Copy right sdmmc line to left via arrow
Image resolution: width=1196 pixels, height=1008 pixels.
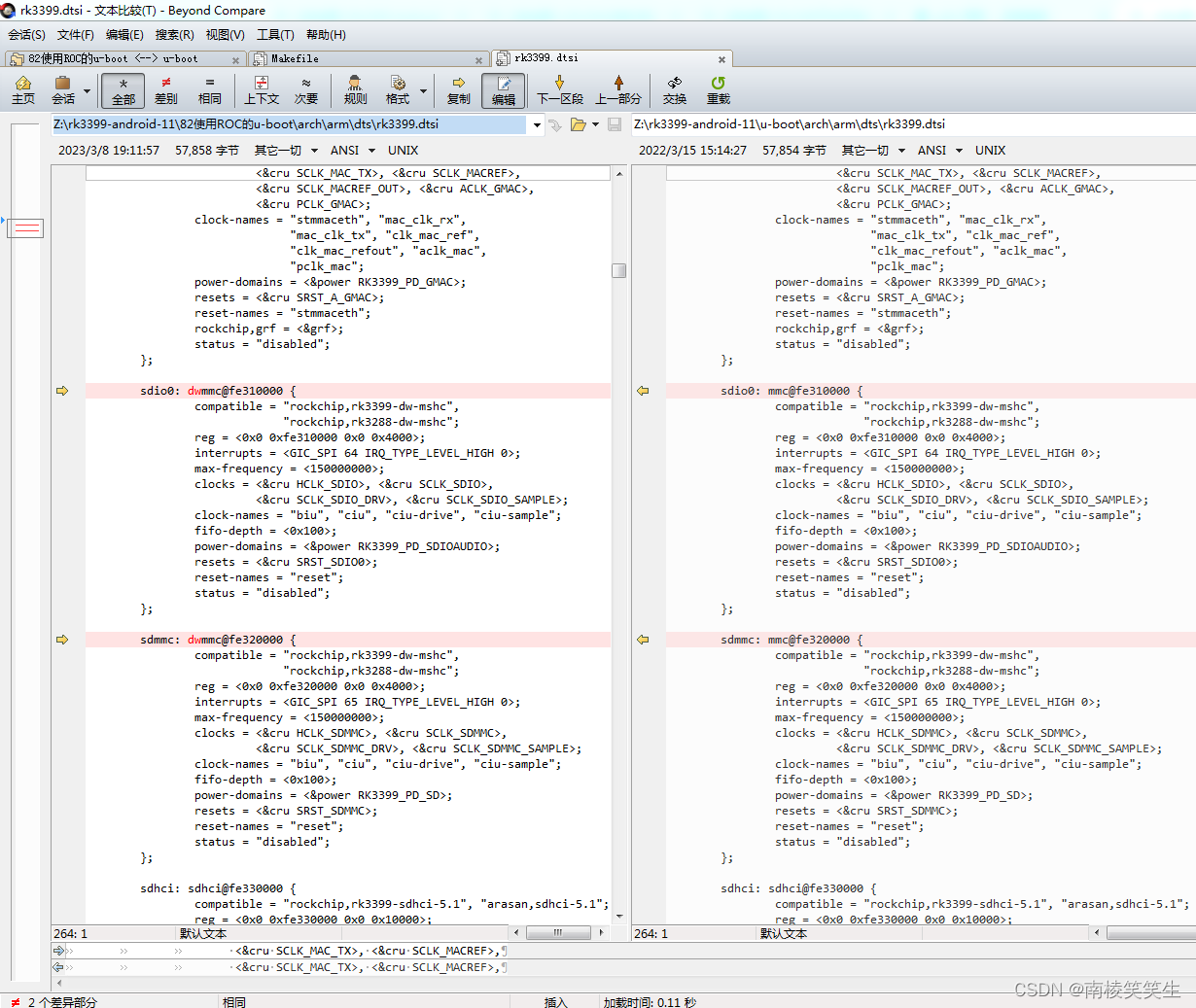click(643, 640)
